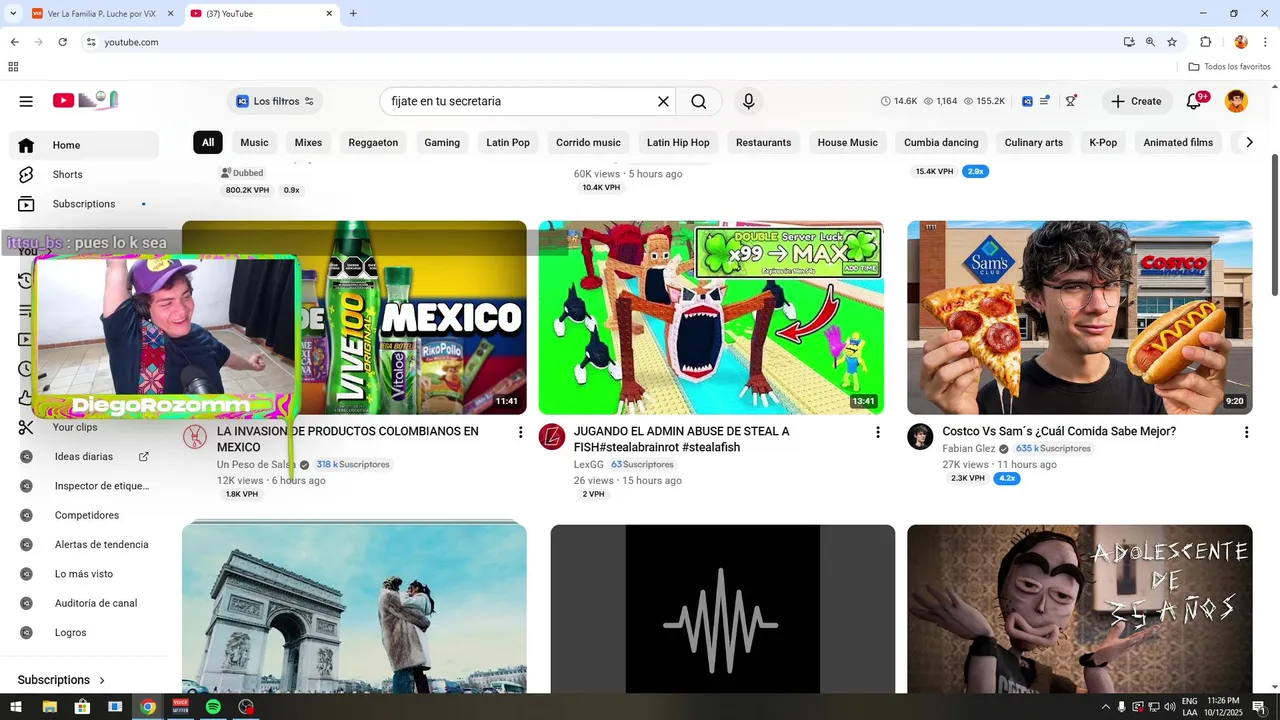Select the All filter chip
This screenshot has width=1280, height=720.
pyautogui.click(x=208, y=142)
